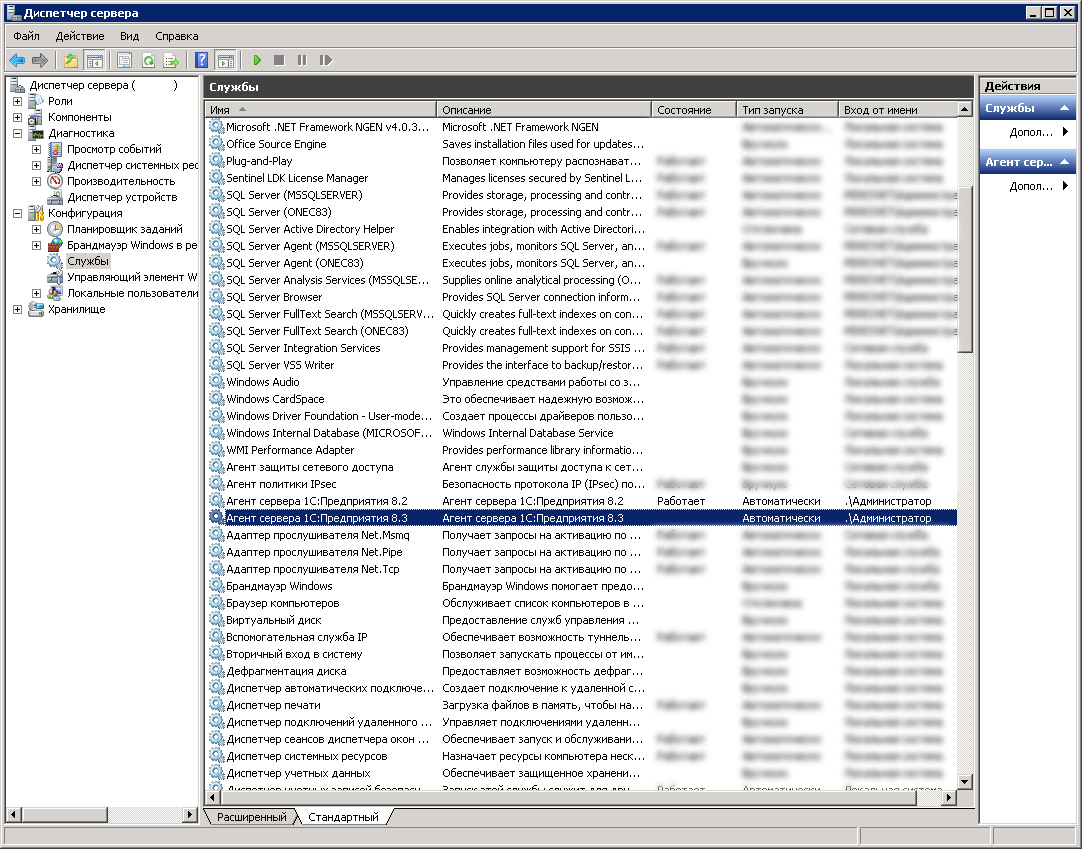This screenshot has height=849, width=1082.
Task: Click the Pause service toolbar icon
Action: pyautogui.click(x=302, y=61)
